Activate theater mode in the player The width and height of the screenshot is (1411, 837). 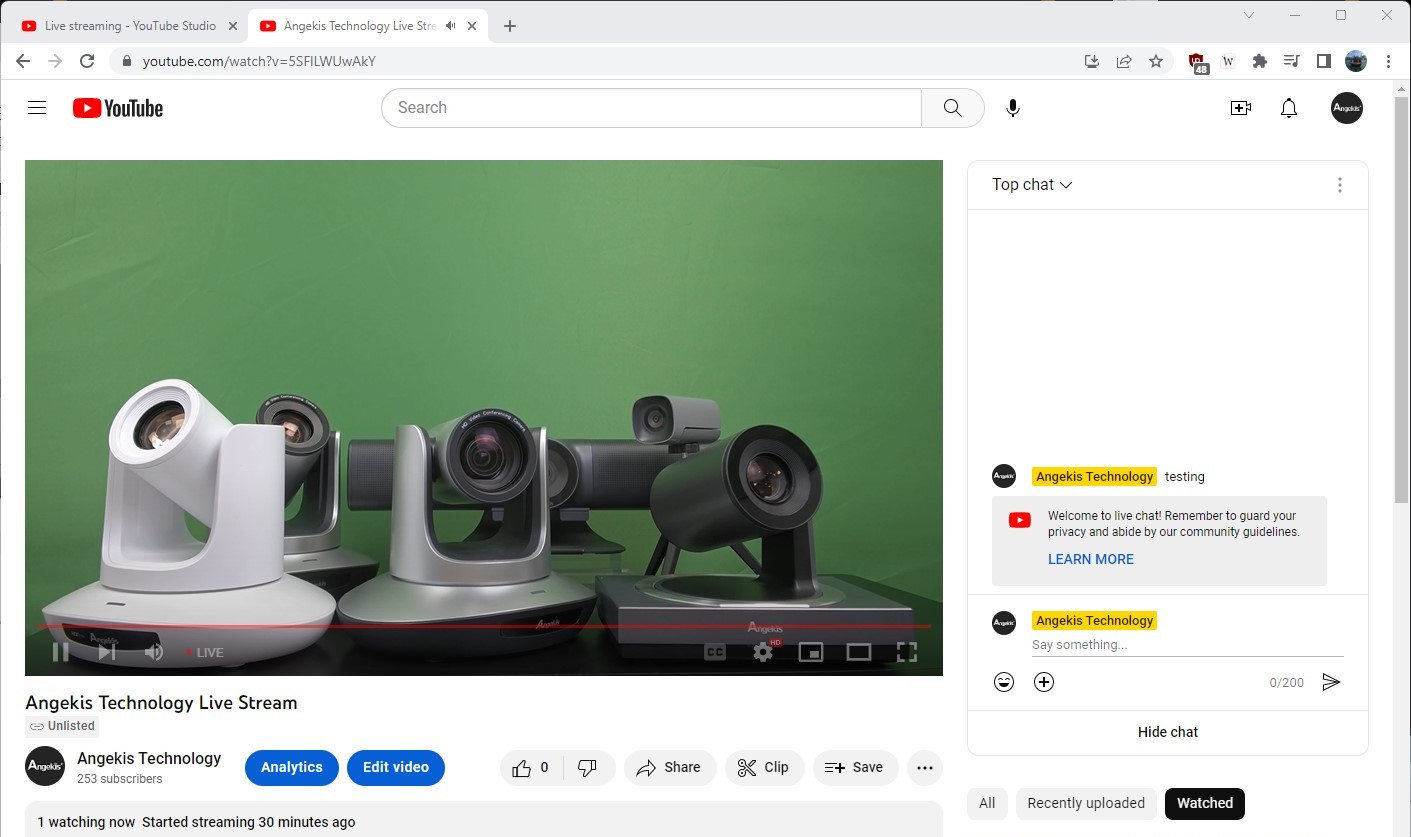(858, 651)
